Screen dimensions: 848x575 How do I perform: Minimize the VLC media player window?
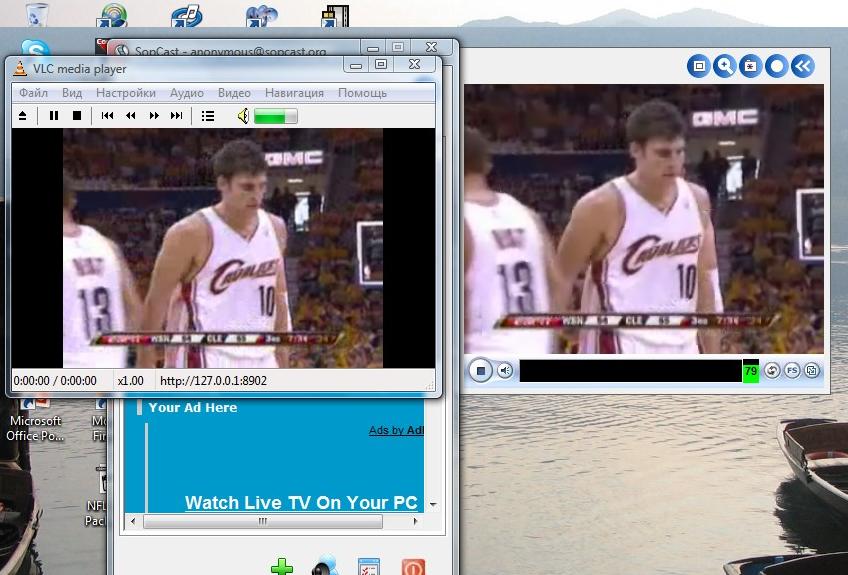[355, 65]
